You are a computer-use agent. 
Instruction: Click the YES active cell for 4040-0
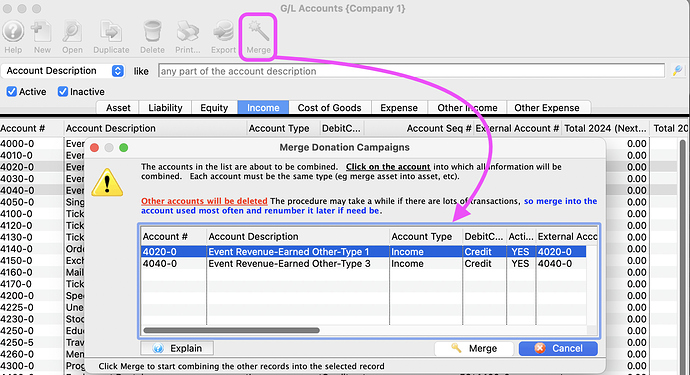520,264
